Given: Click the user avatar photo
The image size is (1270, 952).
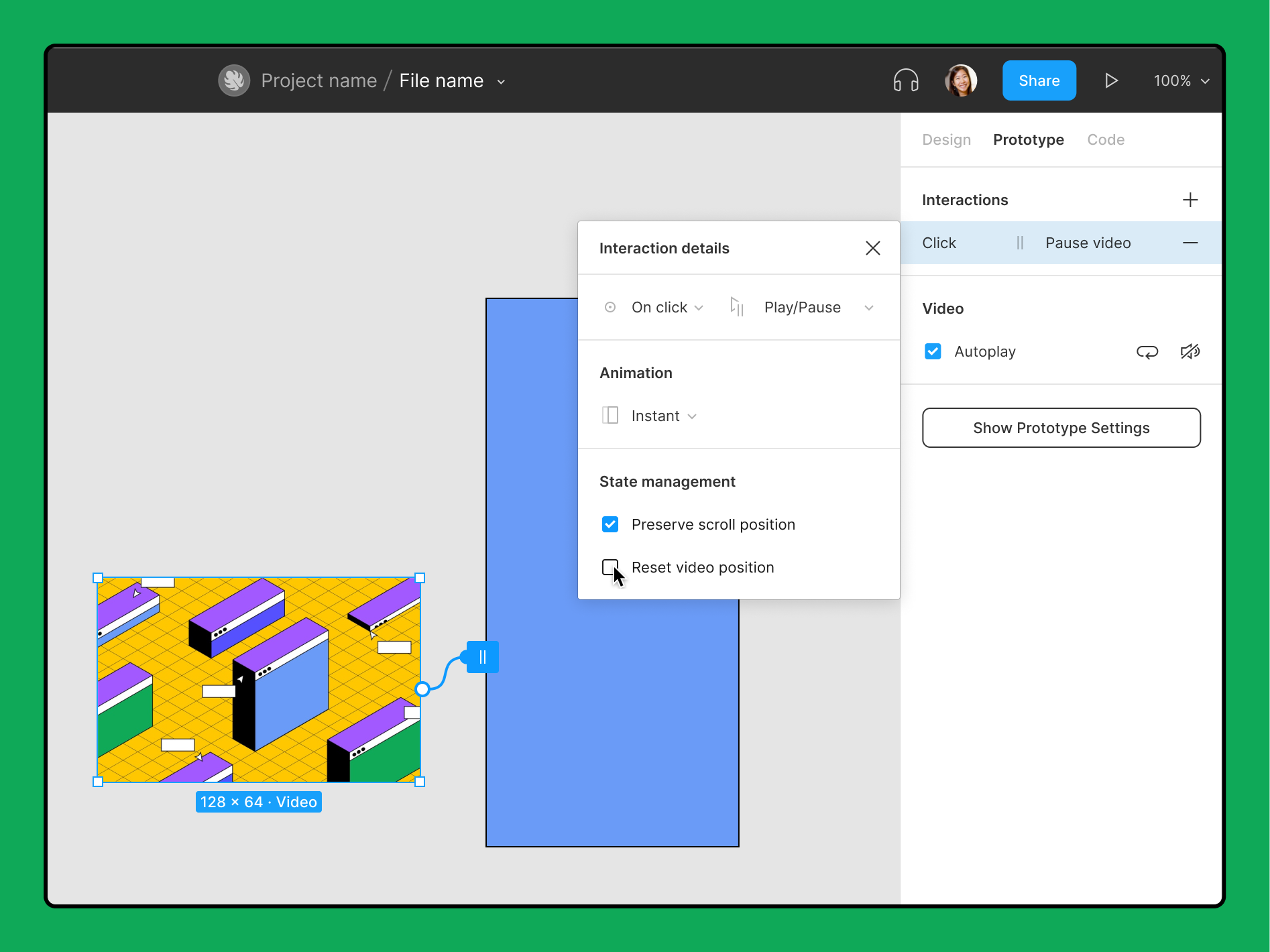Looking at the screenshot, I should (x=960, y=80).
